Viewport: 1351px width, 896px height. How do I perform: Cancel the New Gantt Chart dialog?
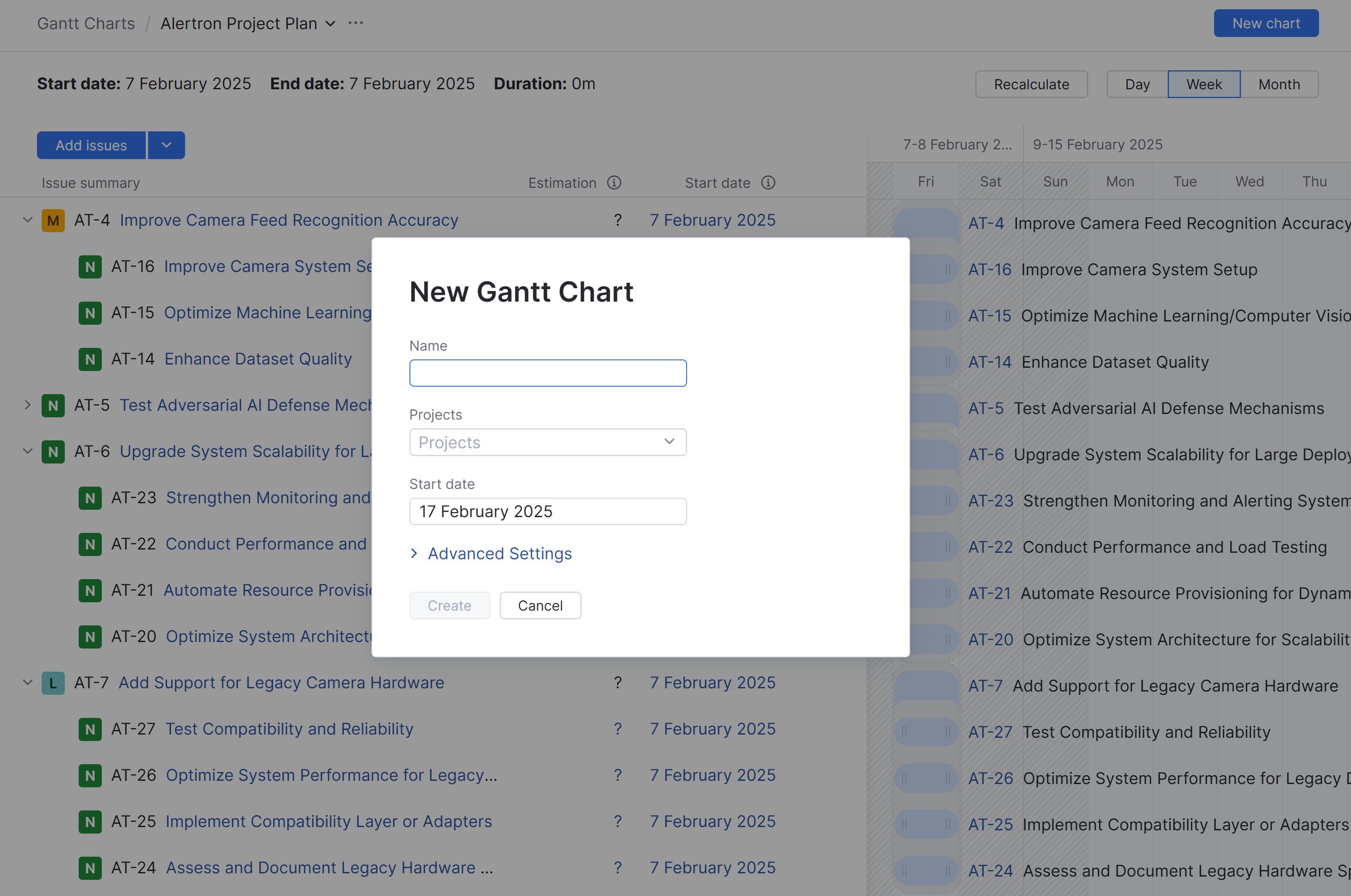click(x=539, y=606)
